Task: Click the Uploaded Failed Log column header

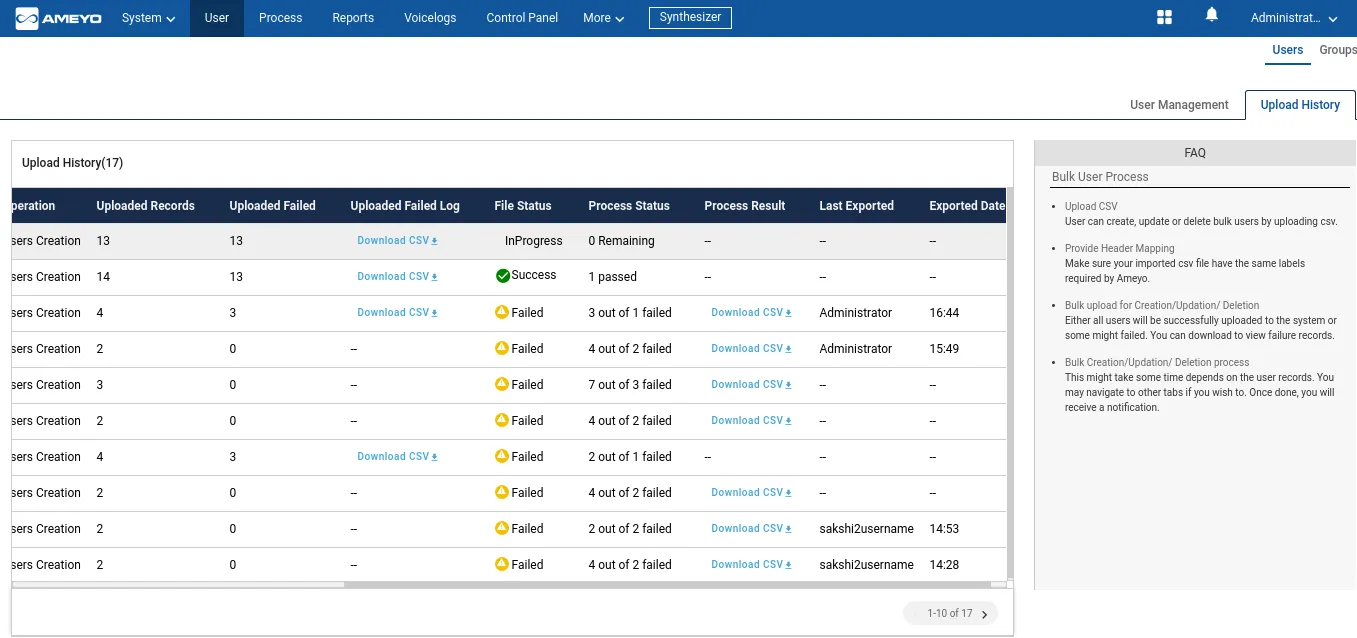Action: pyautogui.click(x=405, y=206)
